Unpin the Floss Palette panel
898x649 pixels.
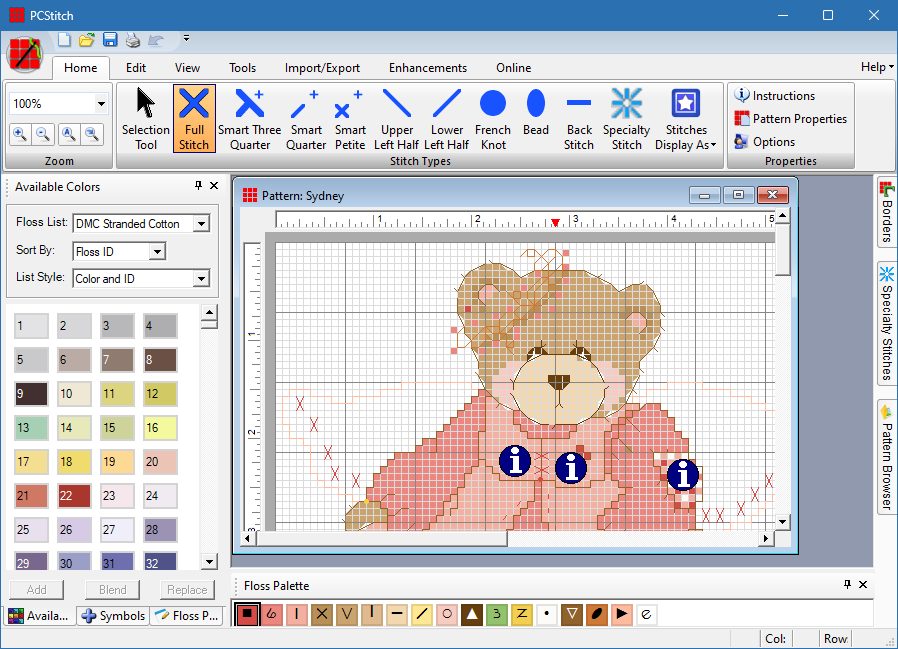(x=847, y=585)
